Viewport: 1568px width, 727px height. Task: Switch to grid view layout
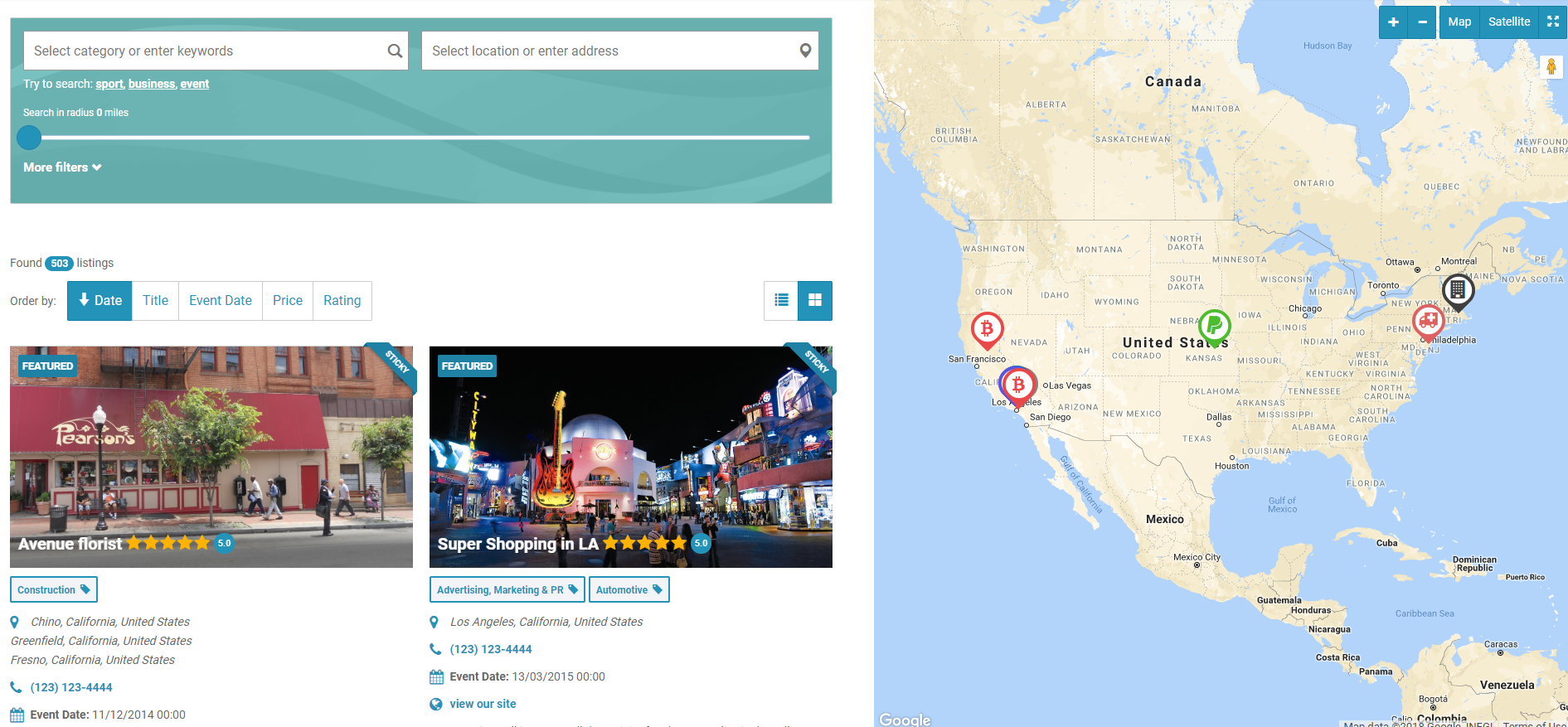(x=815, y=301)
